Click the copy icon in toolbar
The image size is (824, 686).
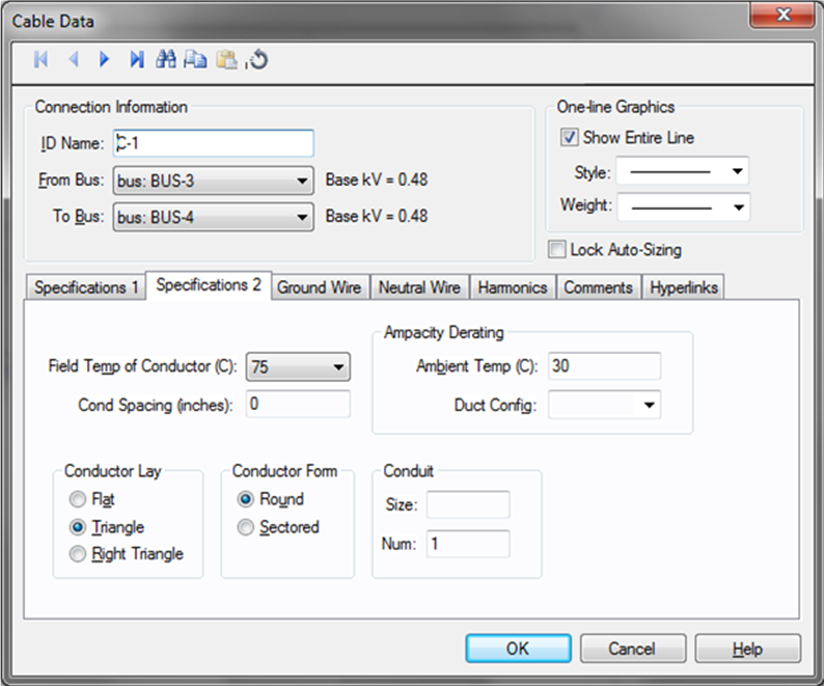tap(196, 60)
